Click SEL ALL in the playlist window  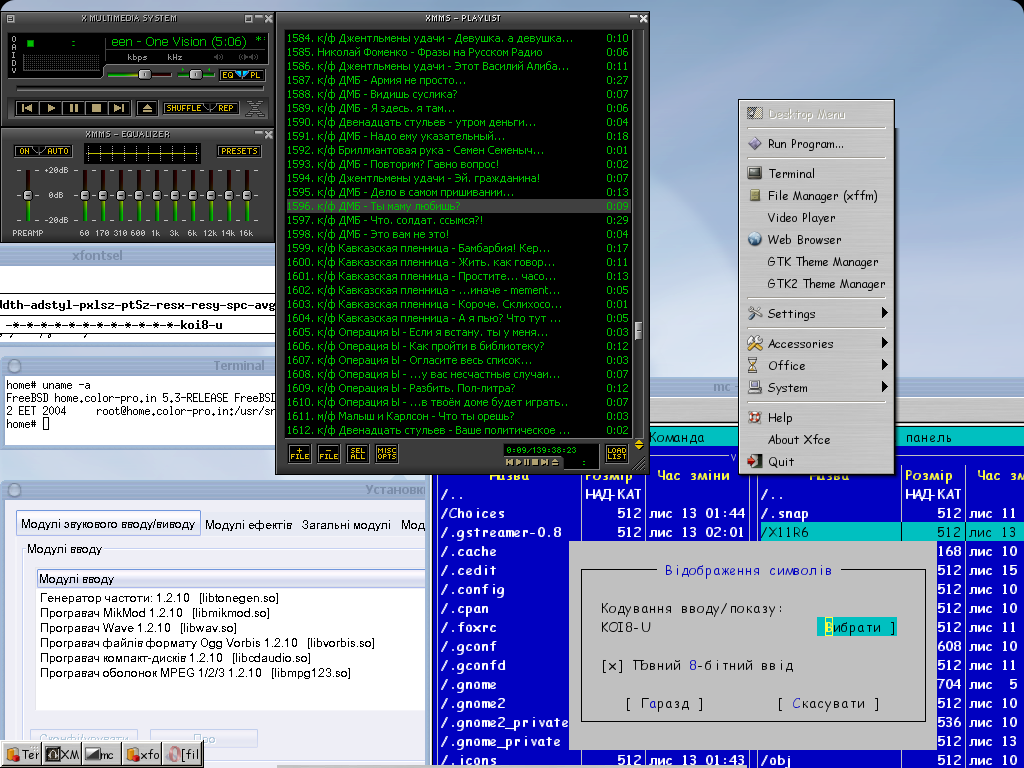click(x=357, y=453)
